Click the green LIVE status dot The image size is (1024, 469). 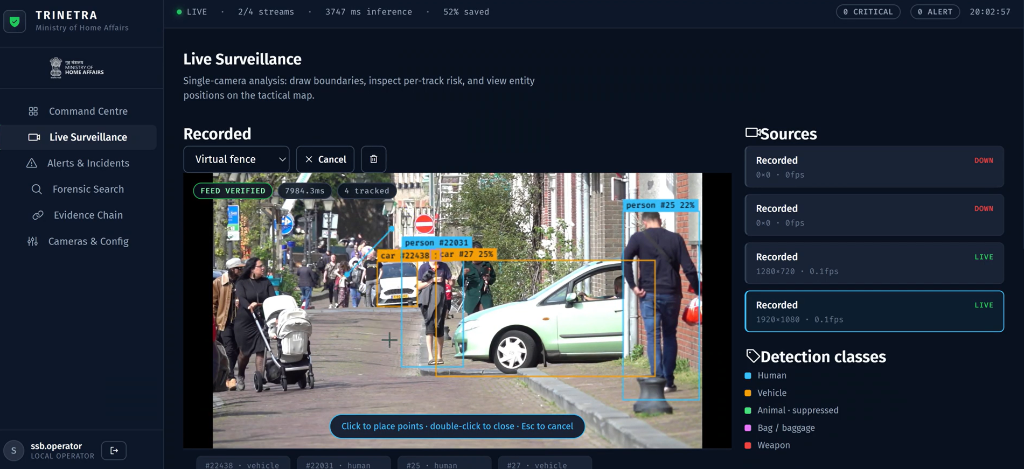tap(179, 12)
